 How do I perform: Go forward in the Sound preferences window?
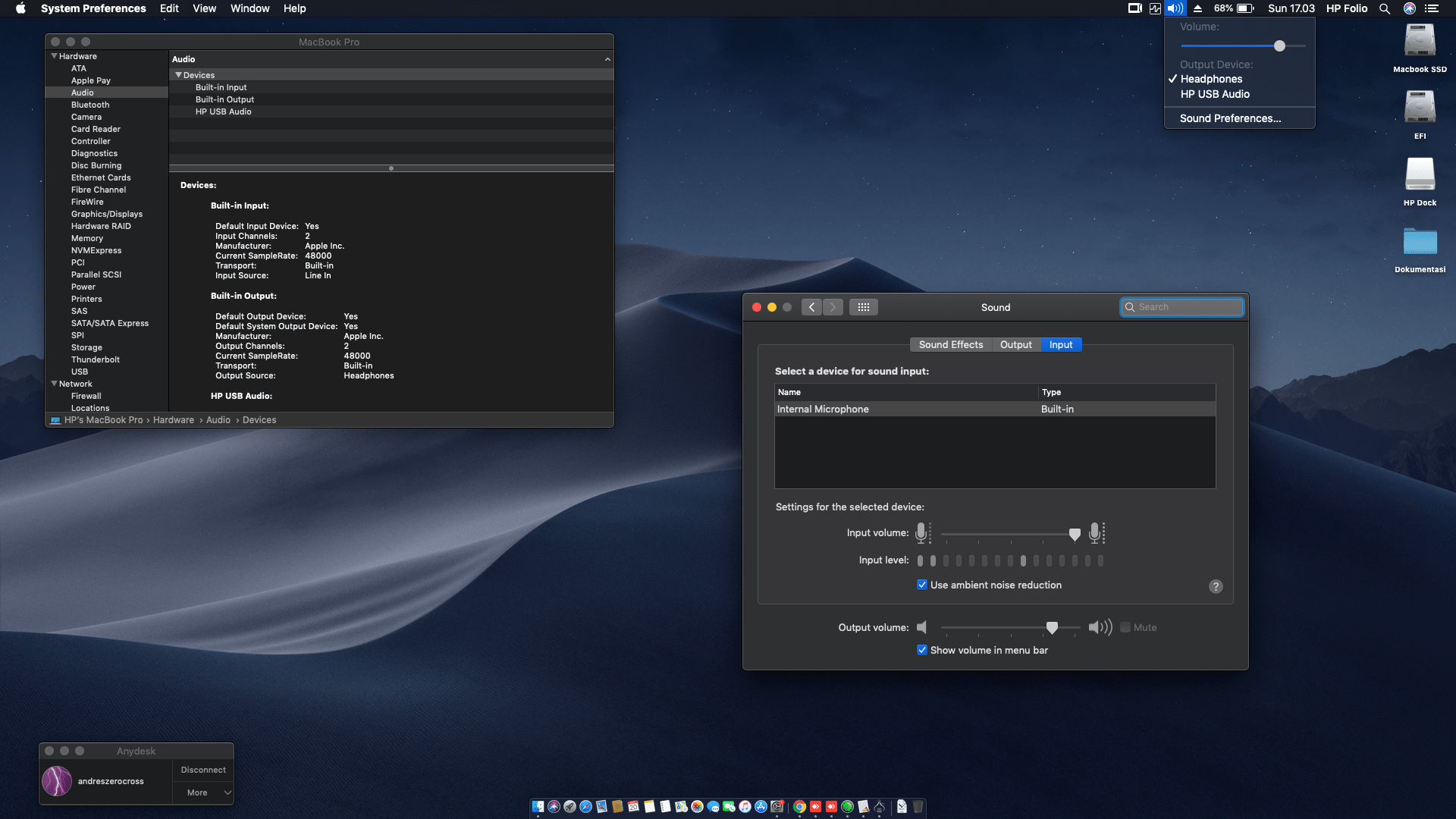[x=833, y=307]
